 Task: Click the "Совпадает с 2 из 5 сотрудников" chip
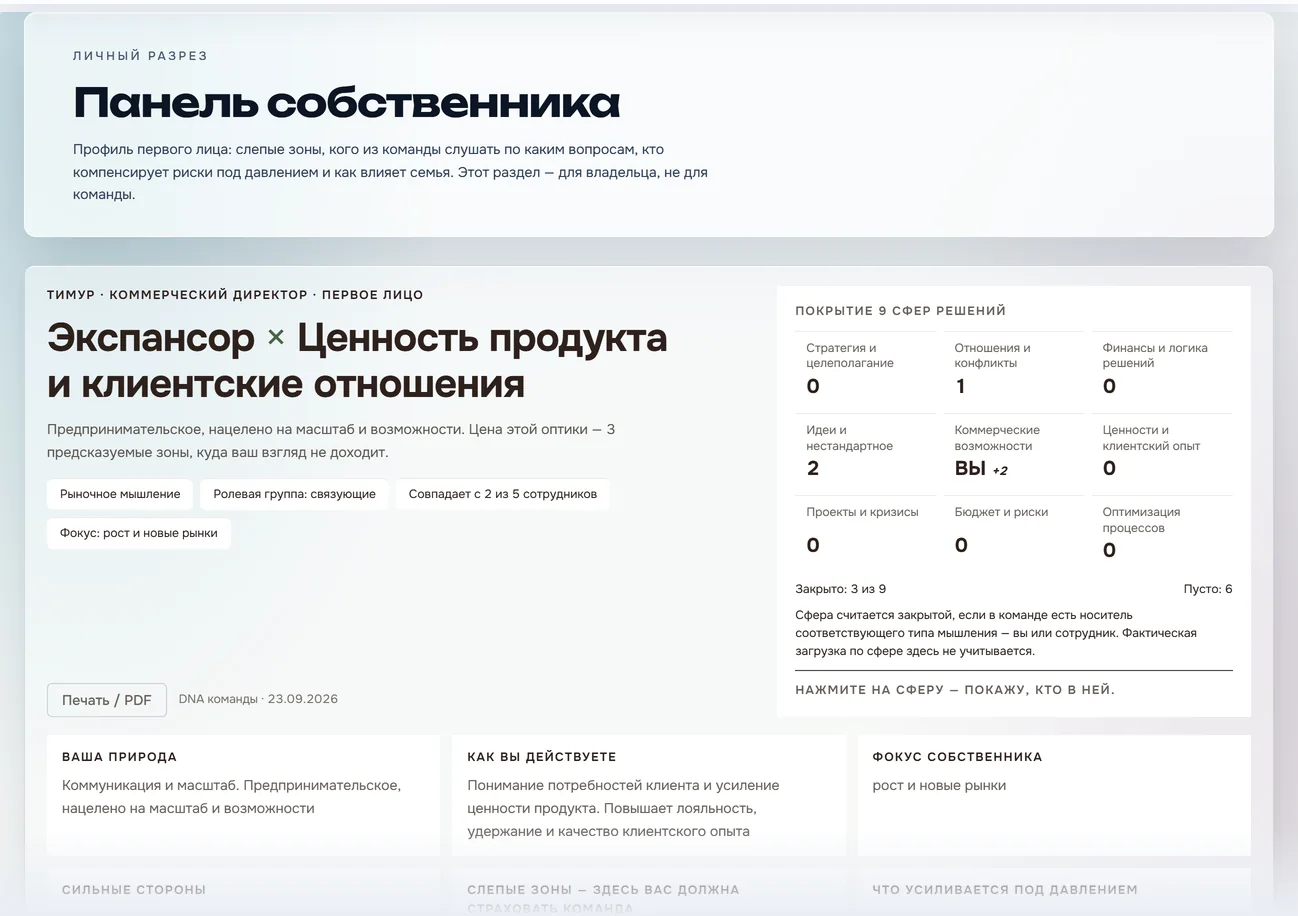pos(502,494)
